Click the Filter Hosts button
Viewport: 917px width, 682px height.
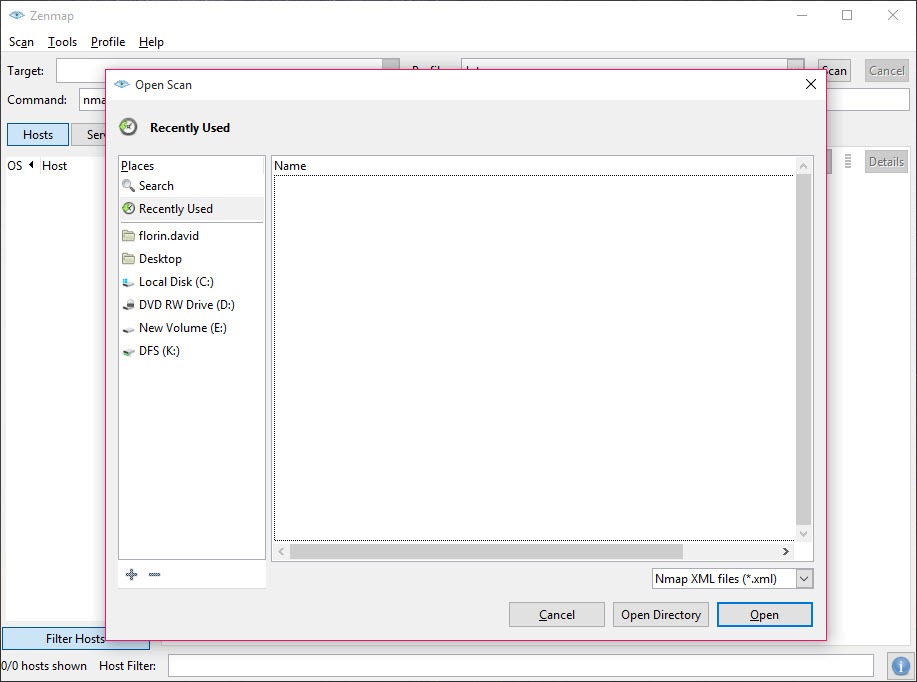[x=75, y=639]
